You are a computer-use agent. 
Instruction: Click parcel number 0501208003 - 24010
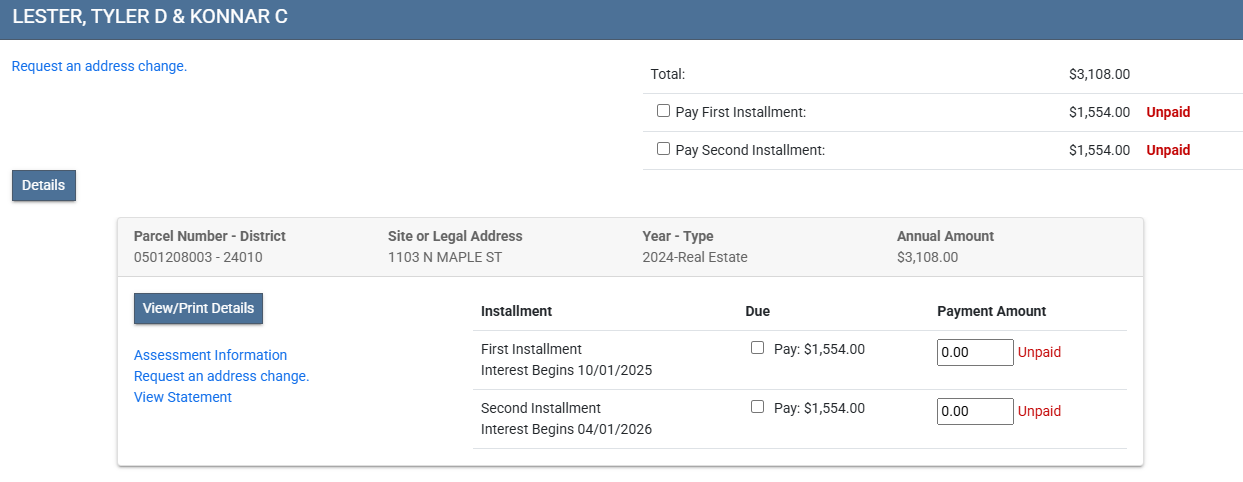pos(198,257)
